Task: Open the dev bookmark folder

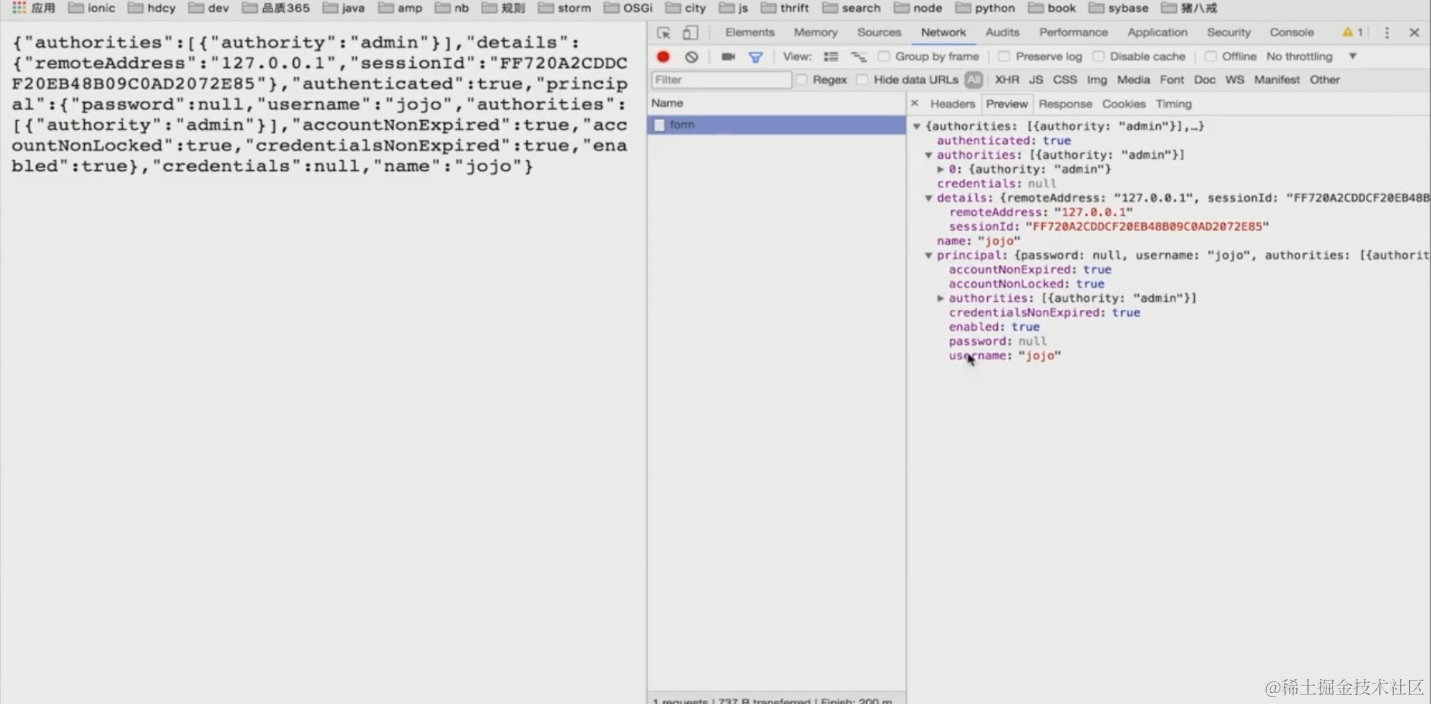Action: [209, 8]
